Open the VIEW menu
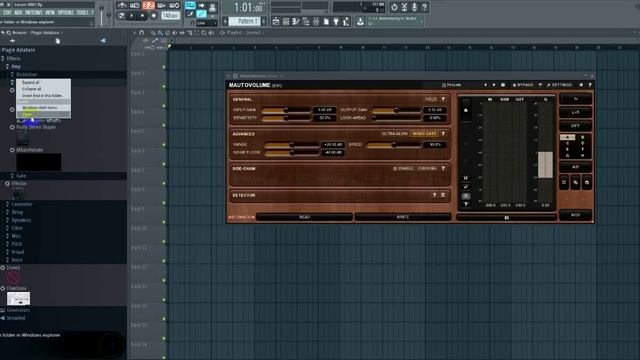This screenshot has width=640, height=360. [50, 13]
